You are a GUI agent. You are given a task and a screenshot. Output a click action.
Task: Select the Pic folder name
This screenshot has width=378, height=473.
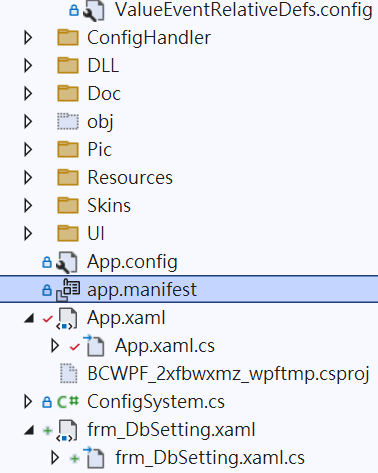click(99, 149)
